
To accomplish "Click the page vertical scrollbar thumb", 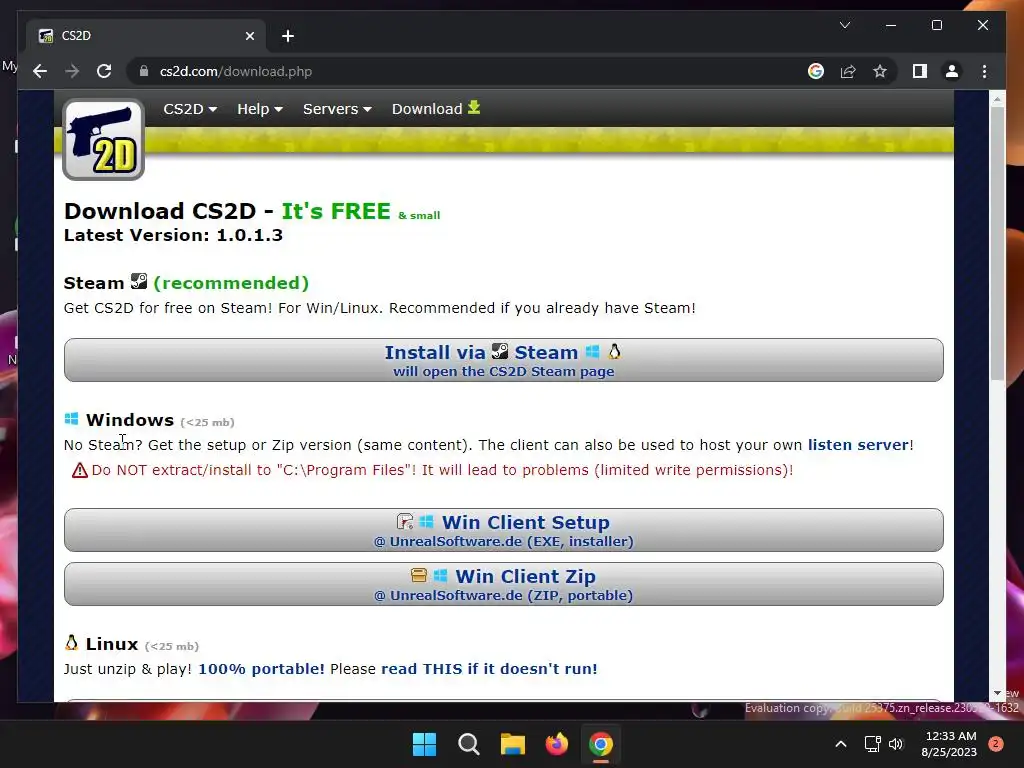I will point(997,242).
